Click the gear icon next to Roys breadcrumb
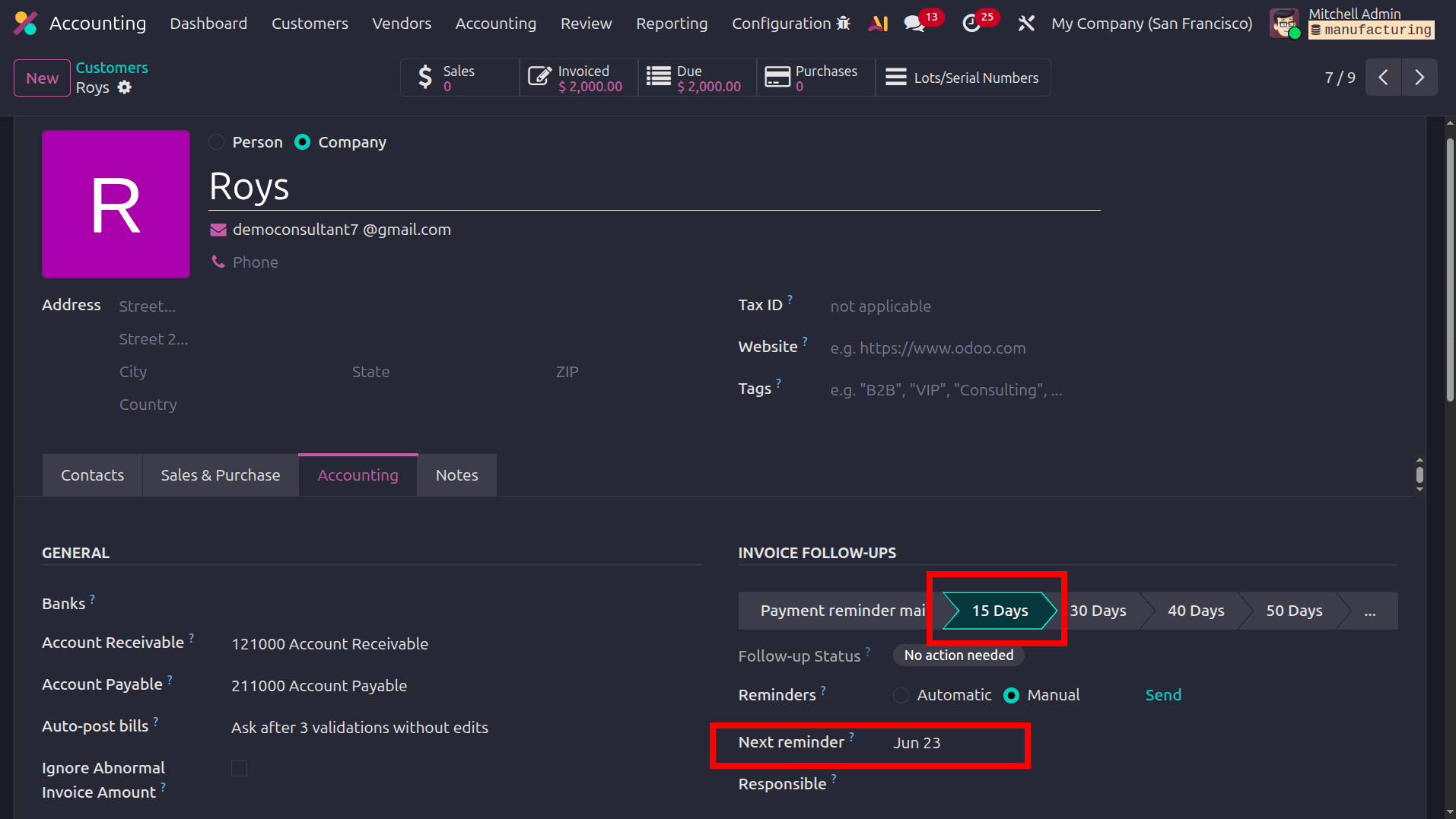This screenshot has height=819, width=1456. [x=125, y=87]
